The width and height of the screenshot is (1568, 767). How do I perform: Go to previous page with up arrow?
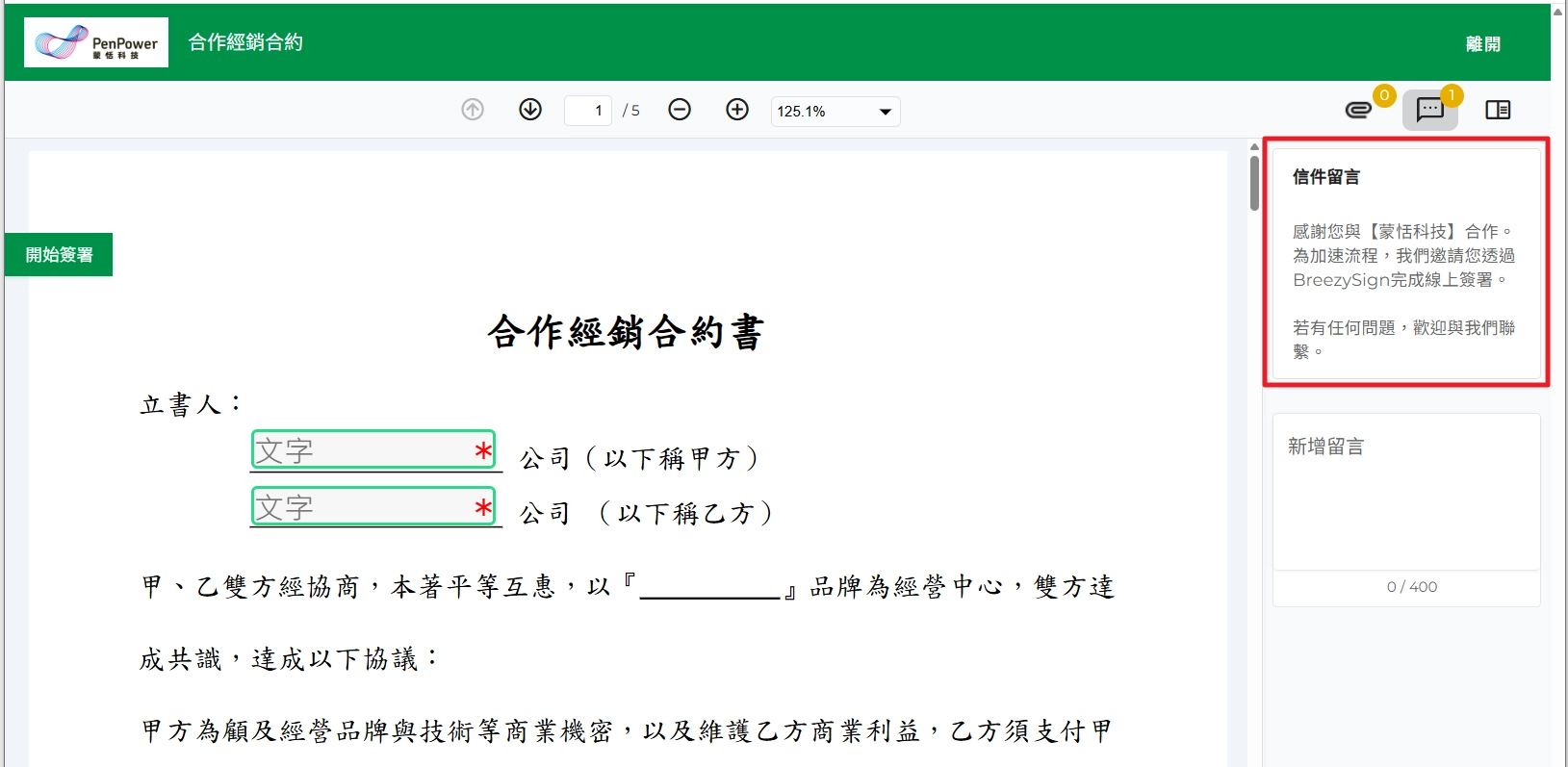click(473, 110)
